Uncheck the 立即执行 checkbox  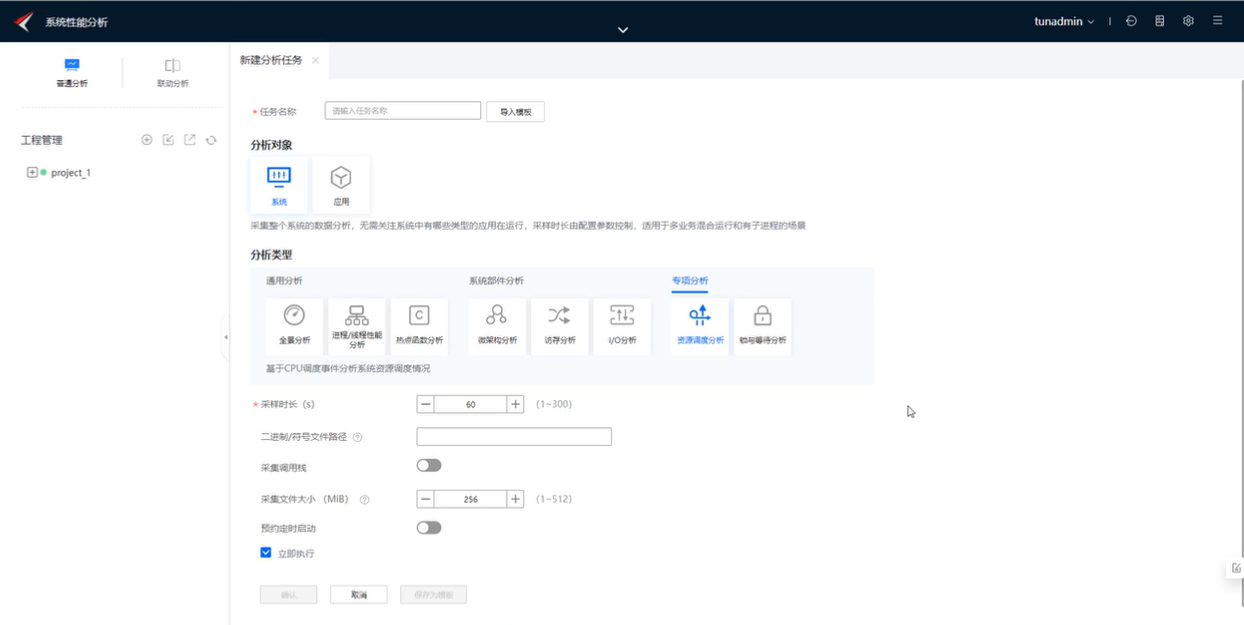[266, 552]
